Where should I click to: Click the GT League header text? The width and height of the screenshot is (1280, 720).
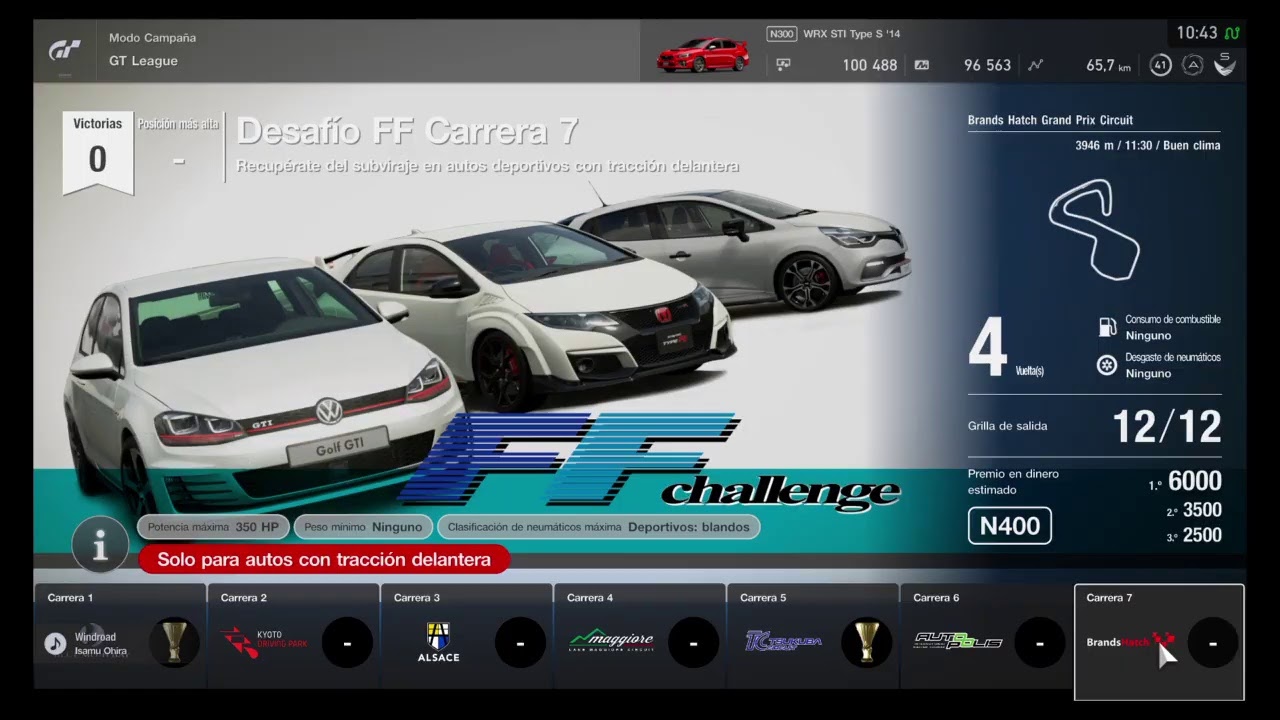pos(143,61)
